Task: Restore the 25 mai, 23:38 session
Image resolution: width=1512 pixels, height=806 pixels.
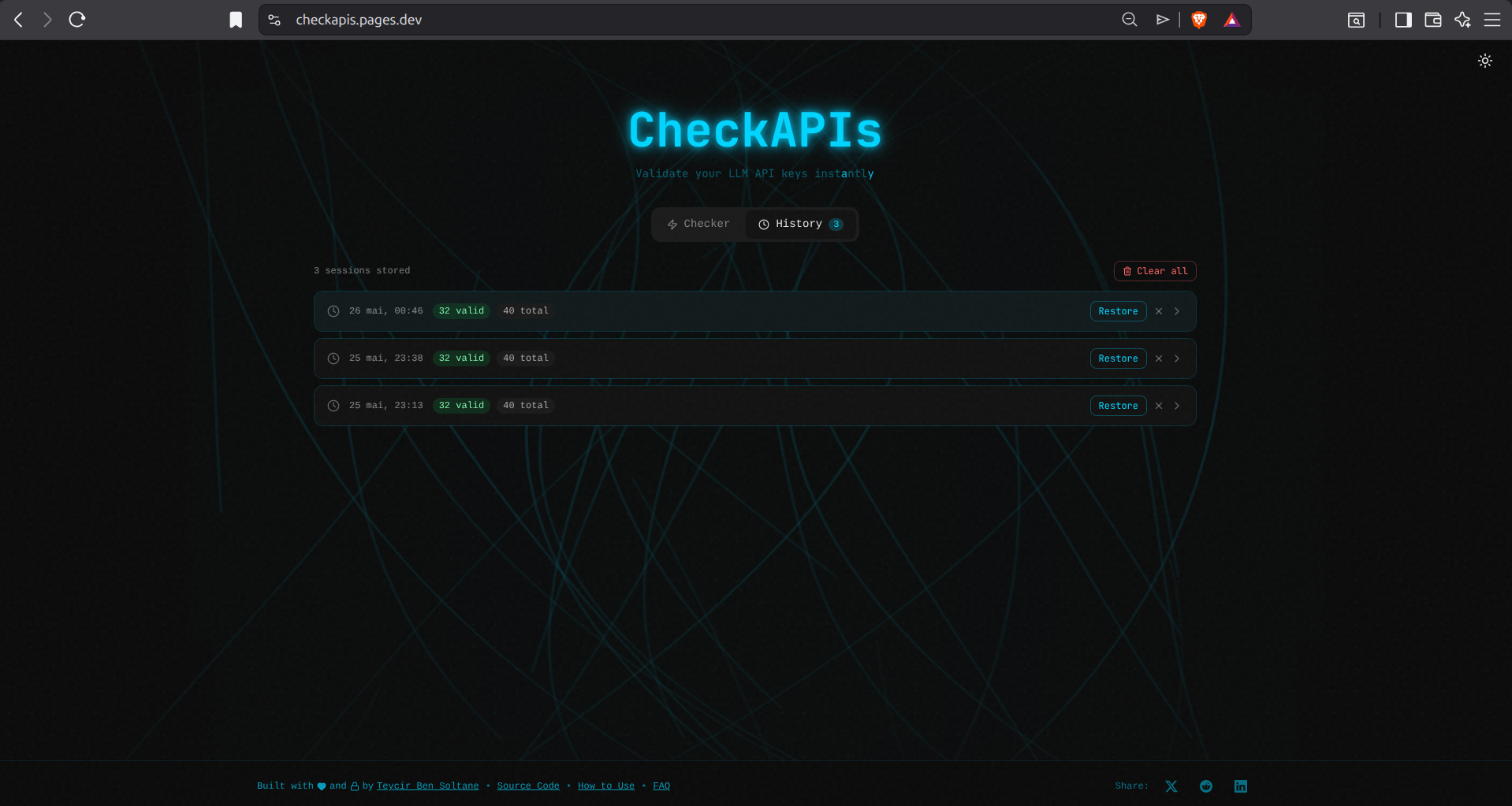Action: pos(1118,358)
